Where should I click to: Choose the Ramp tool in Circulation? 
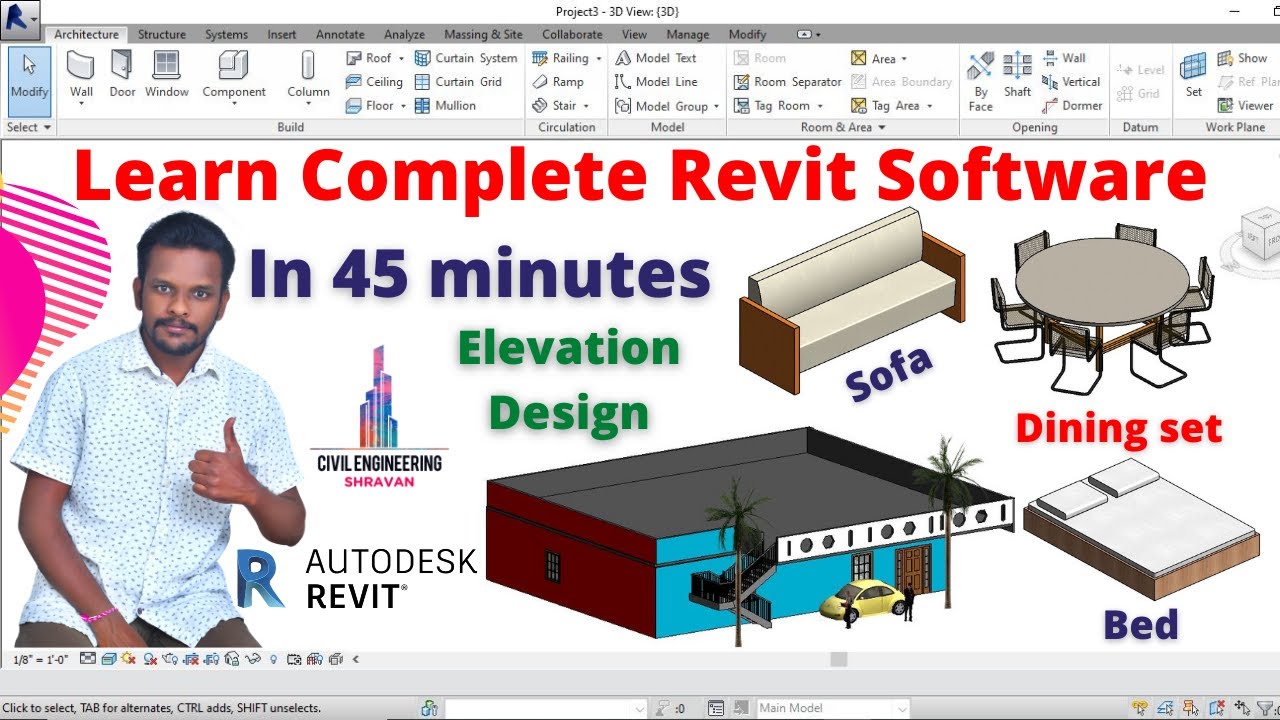click(558, 82)
